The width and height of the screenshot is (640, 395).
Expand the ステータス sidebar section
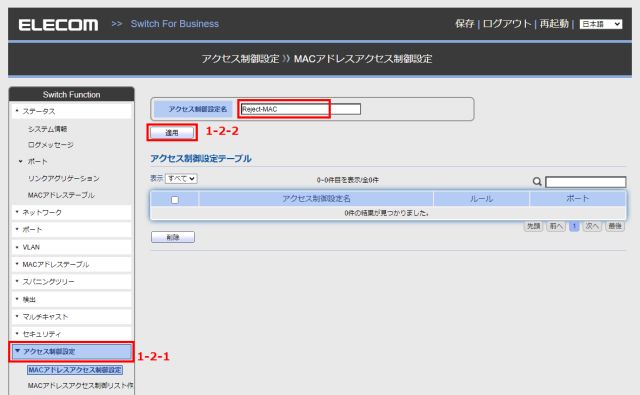tap(71, 111)
